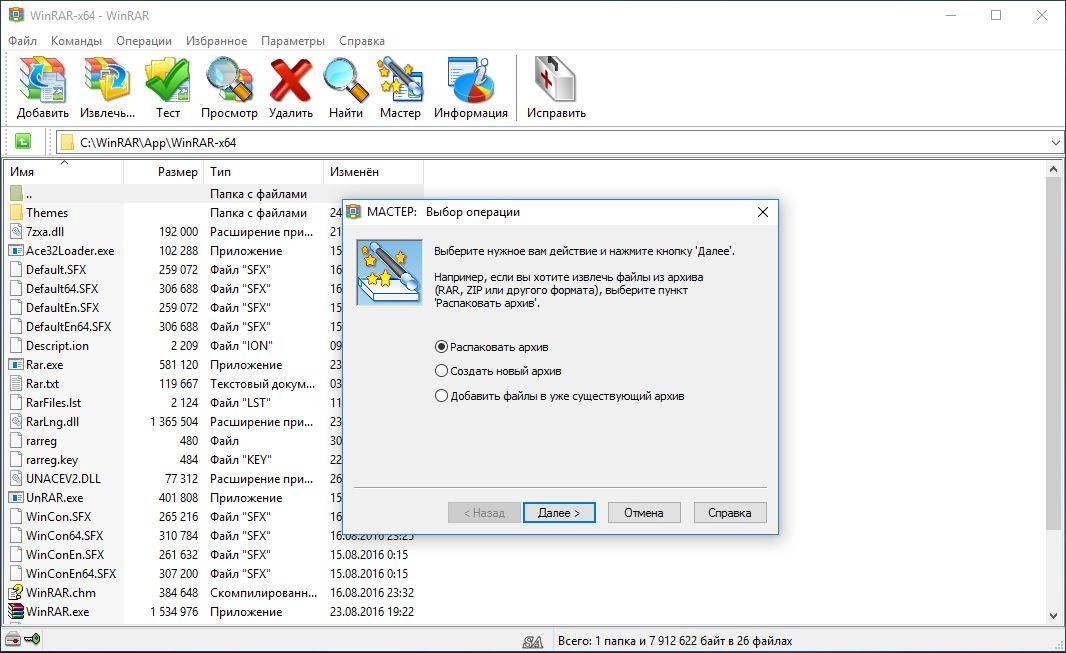Click the Всего: 1 папка status bar text
1066x653 pixels.
[675, 641]
